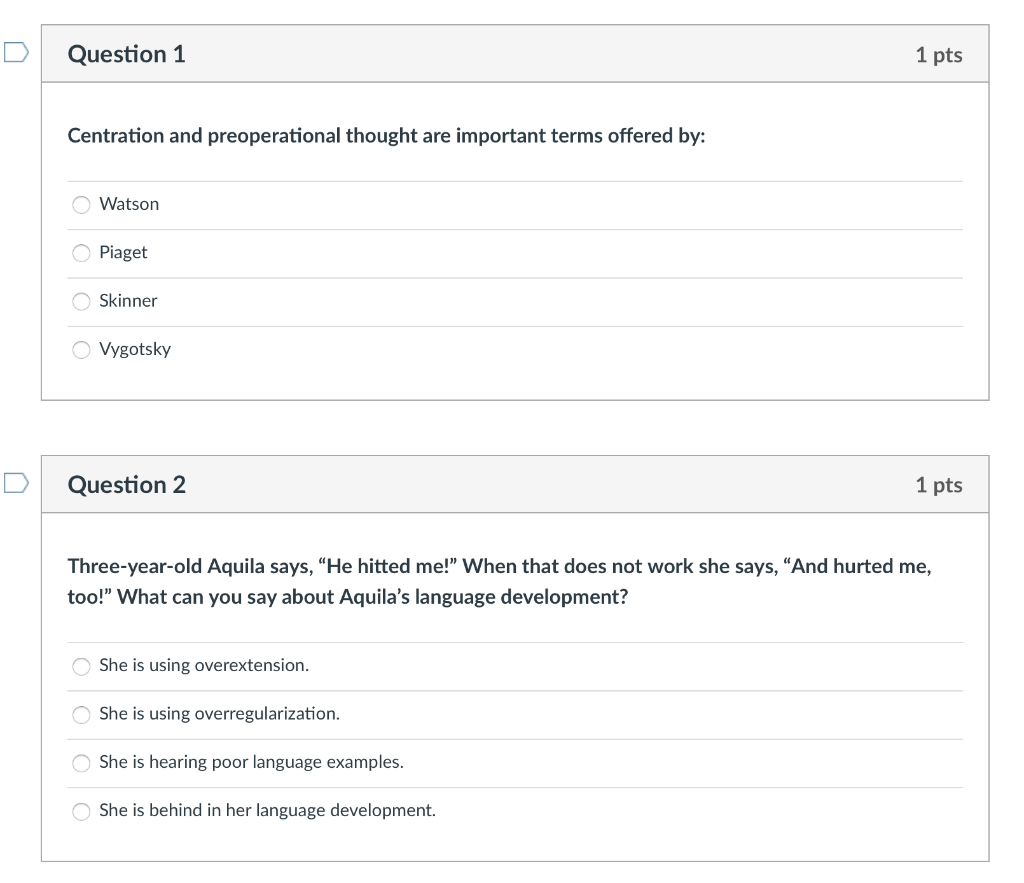Viewport: 1024px width, 883px height.
Task: Select the Watson radio button
Action: pyautogui.click(x=81, y=205)
